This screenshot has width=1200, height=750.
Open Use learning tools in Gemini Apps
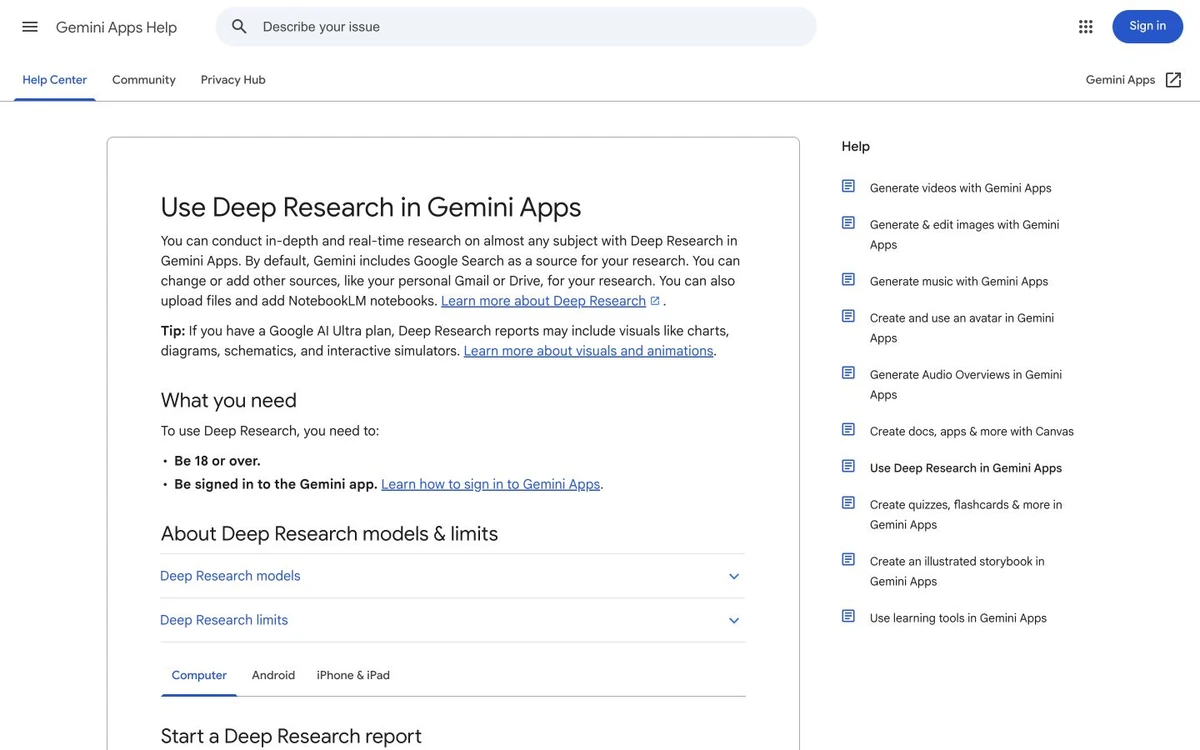[958, 618]
